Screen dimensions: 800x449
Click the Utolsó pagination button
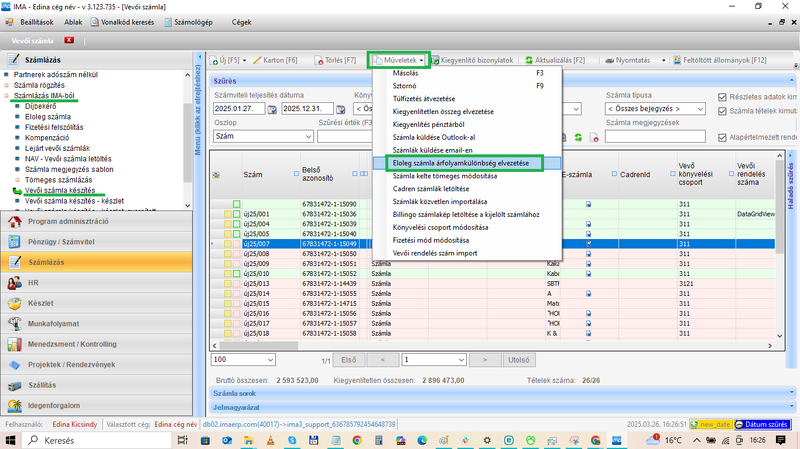[519, 360]
